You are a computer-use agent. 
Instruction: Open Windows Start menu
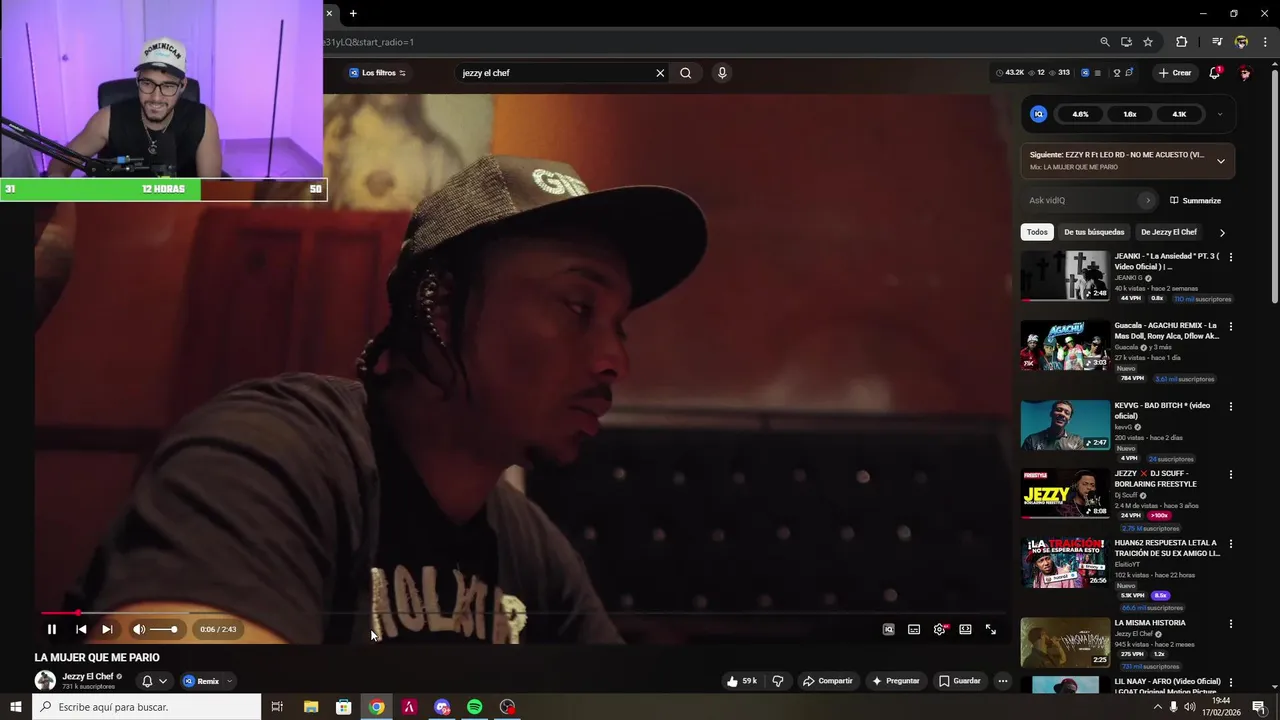(x=16, y=707)
